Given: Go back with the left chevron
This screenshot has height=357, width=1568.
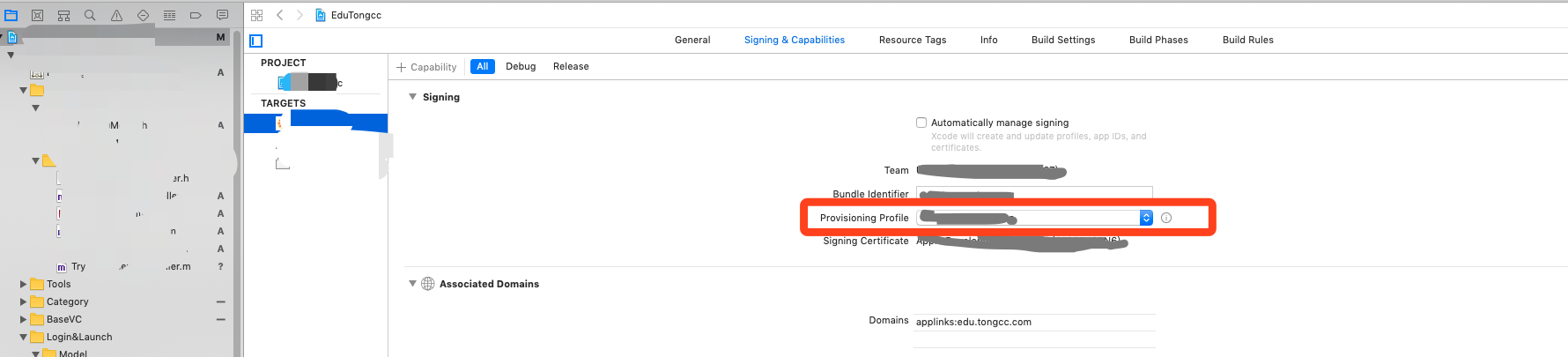Looking at the screenshot, I should coord(279,15).
